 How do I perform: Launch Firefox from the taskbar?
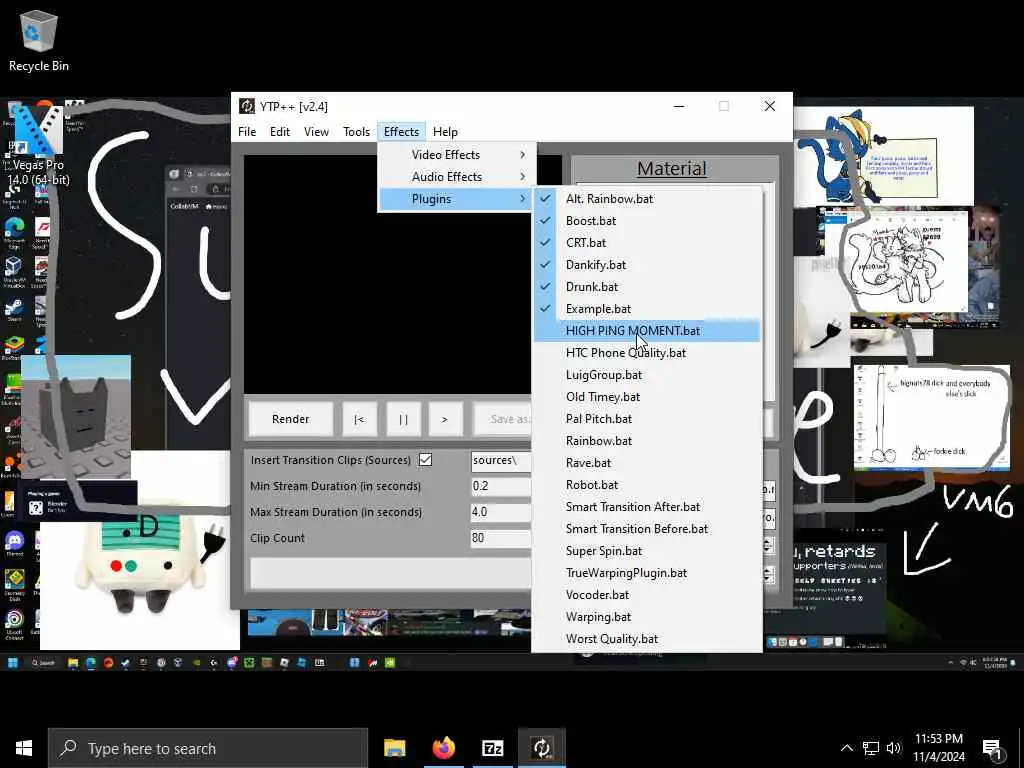443,748
